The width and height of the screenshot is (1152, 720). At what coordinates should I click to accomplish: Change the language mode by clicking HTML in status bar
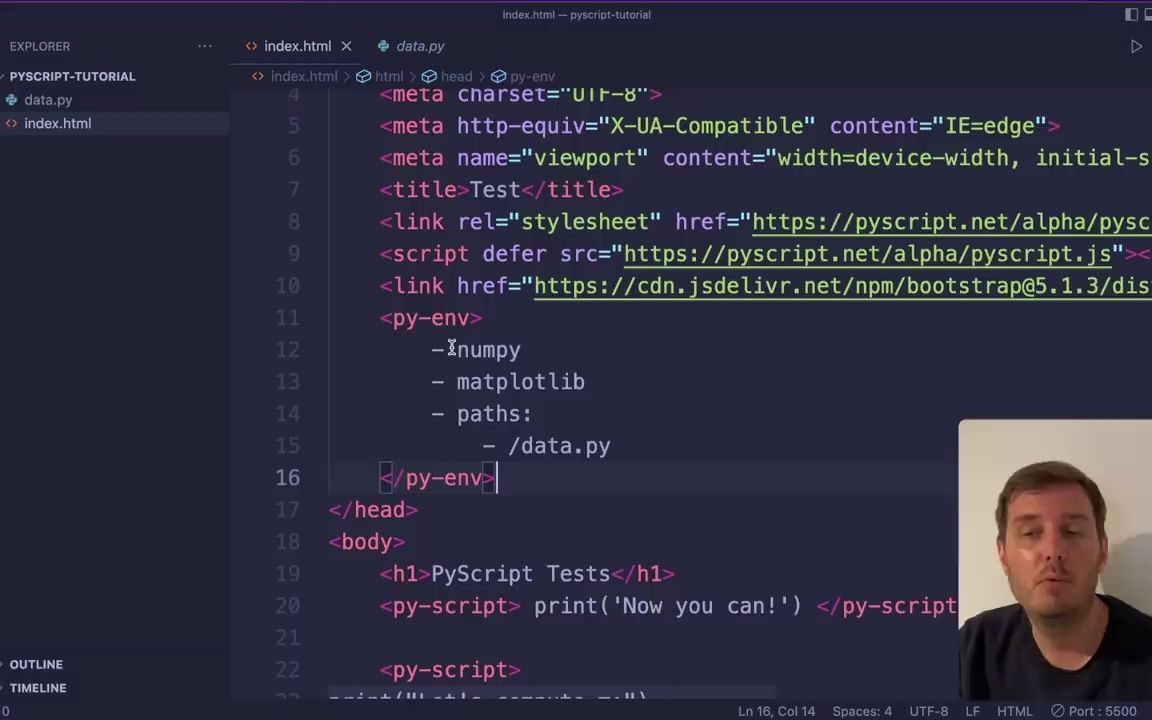[1014, 711]
